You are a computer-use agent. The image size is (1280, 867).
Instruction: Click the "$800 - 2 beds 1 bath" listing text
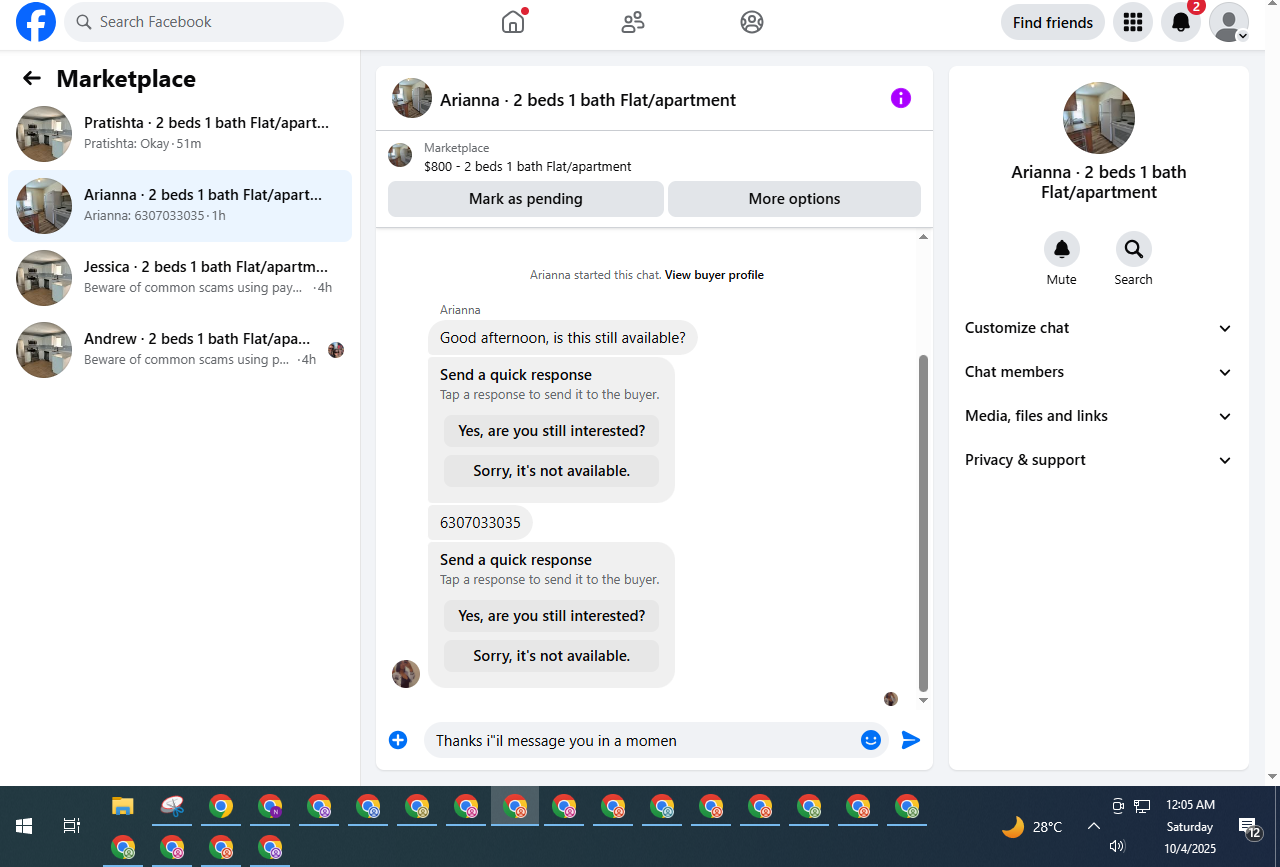click(528, 167)
